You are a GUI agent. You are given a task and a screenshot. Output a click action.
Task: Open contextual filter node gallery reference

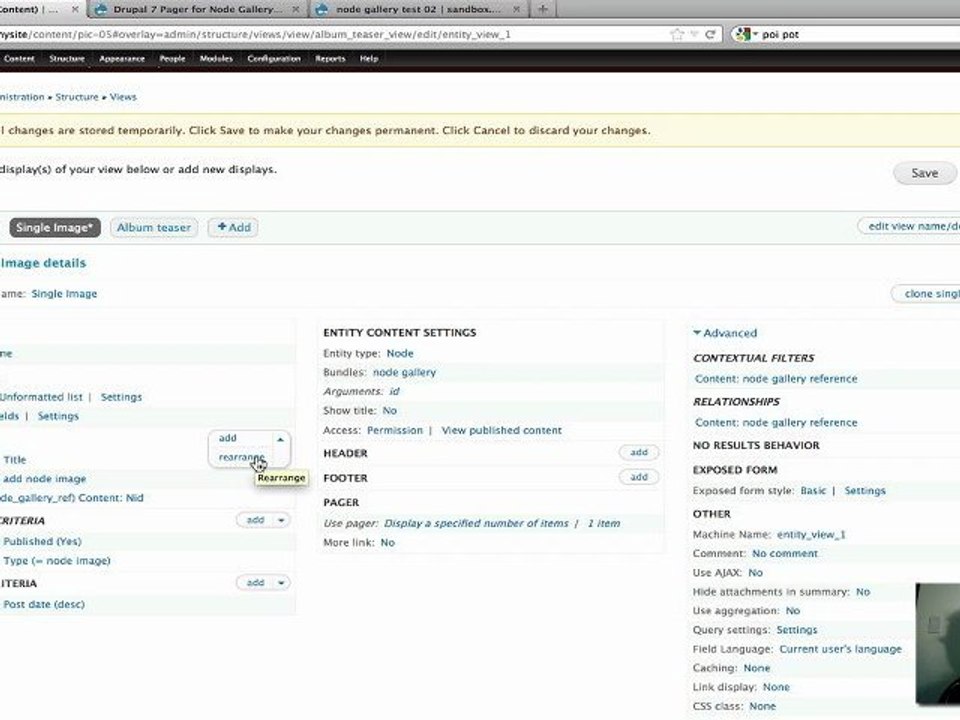click(776, 379)
